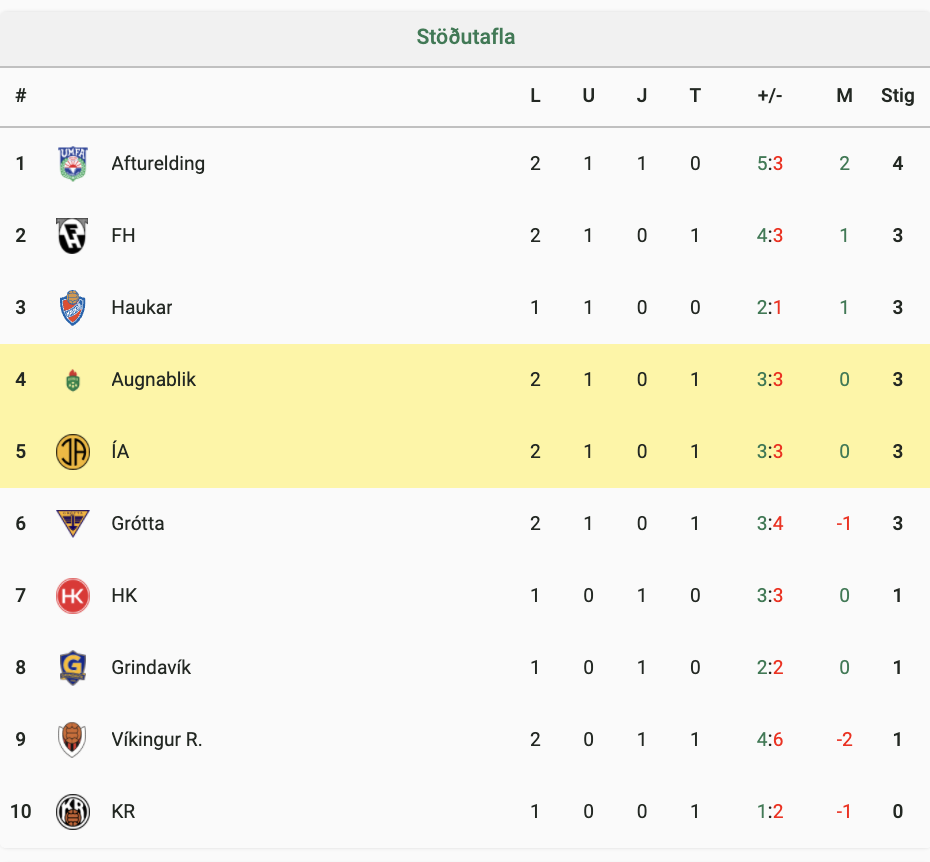Click the red HK logo

pyautogui.click(x=73, y=596)
